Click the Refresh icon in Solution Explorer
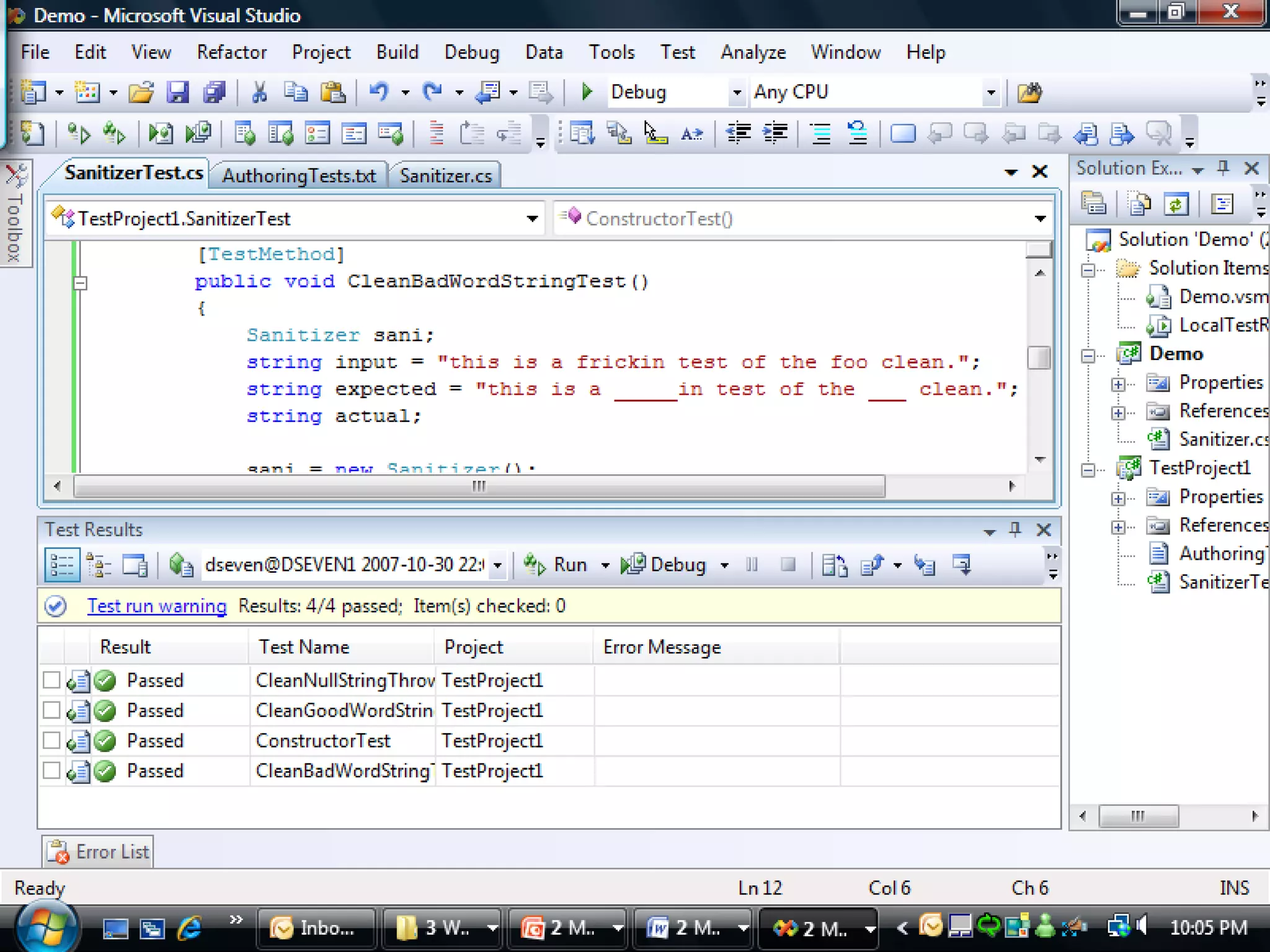Screen dimensions: 1270x952 (x=1176, y=204)
